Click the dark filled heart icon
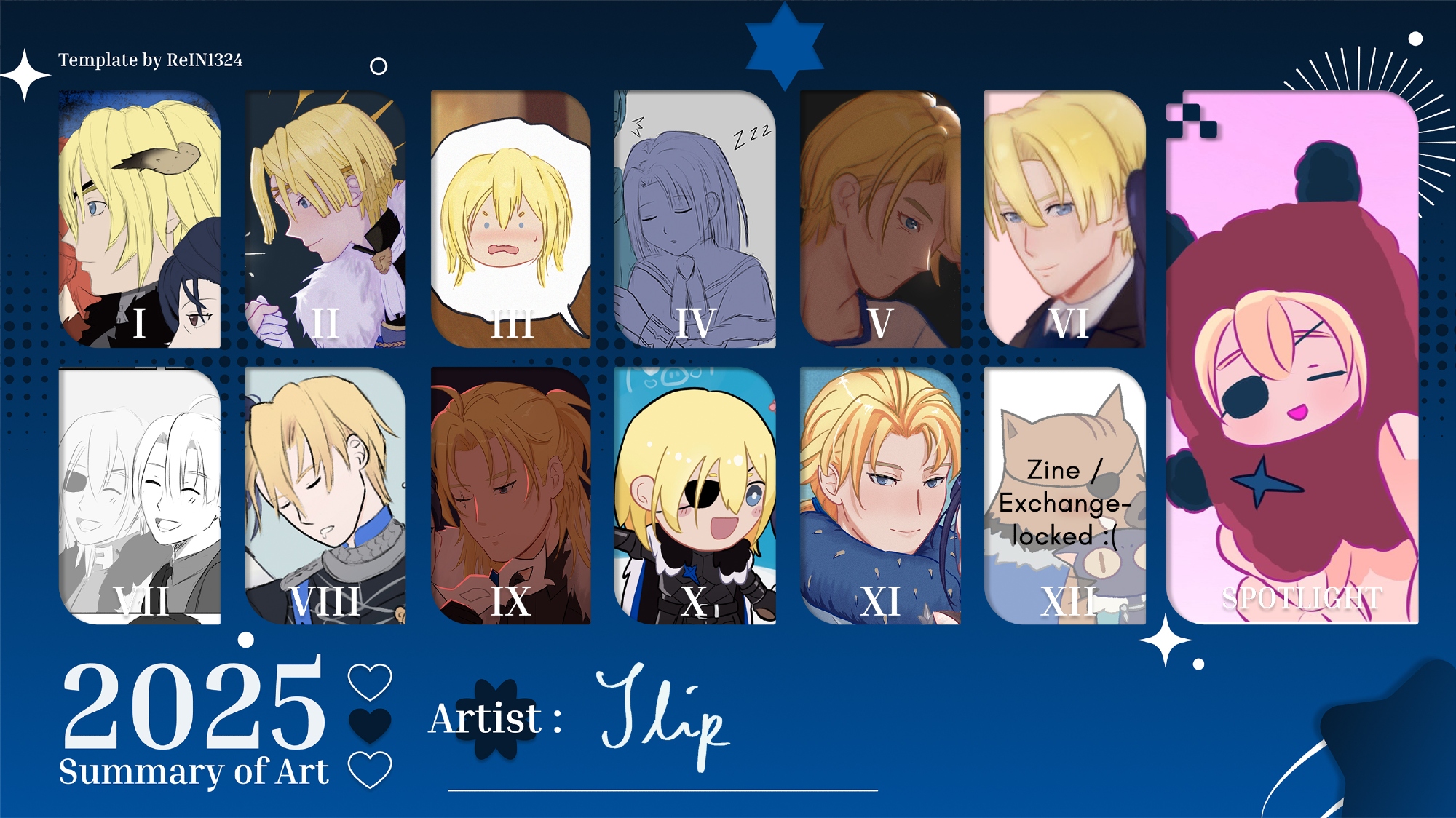 point(370,725)
